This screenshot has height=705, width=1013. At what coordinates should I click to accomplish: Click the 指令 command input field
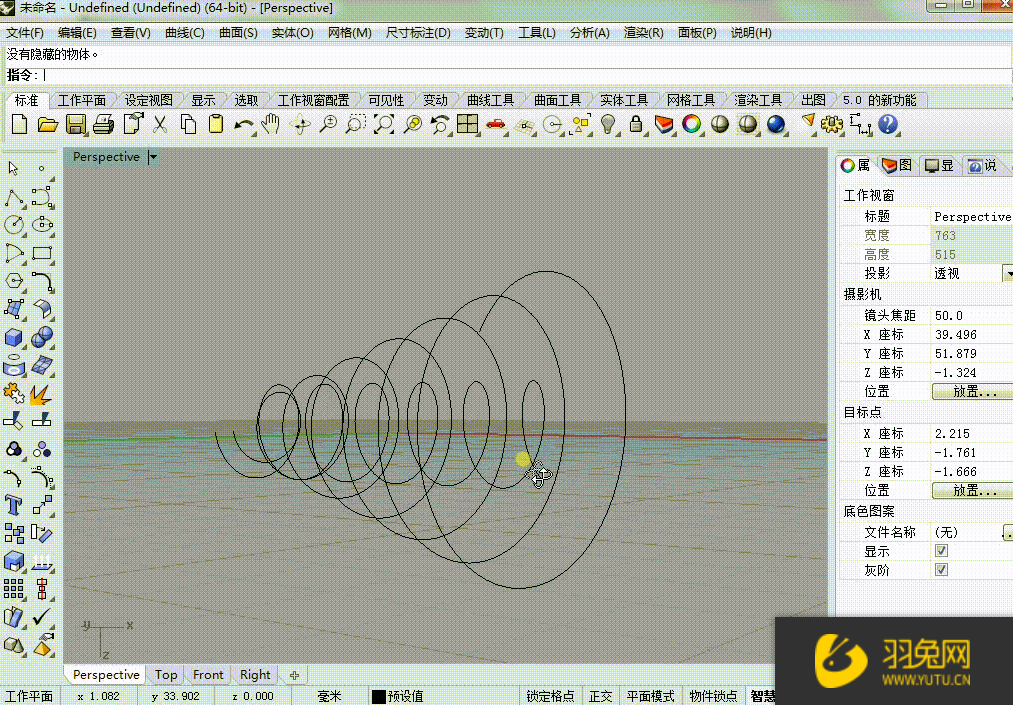[x=527, y=76]
